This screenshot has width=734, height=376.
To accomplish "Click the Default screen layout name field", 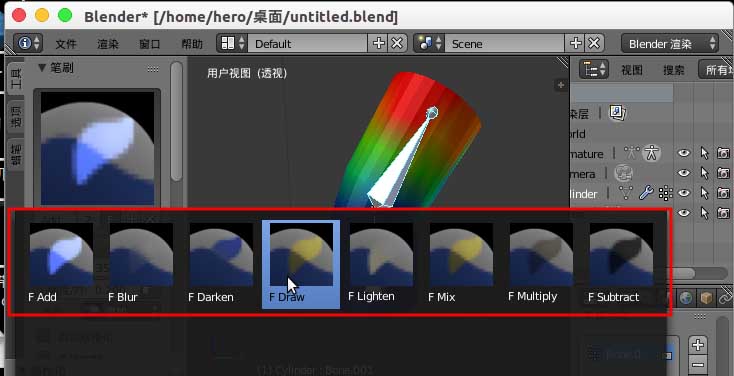I will [308, 44].
